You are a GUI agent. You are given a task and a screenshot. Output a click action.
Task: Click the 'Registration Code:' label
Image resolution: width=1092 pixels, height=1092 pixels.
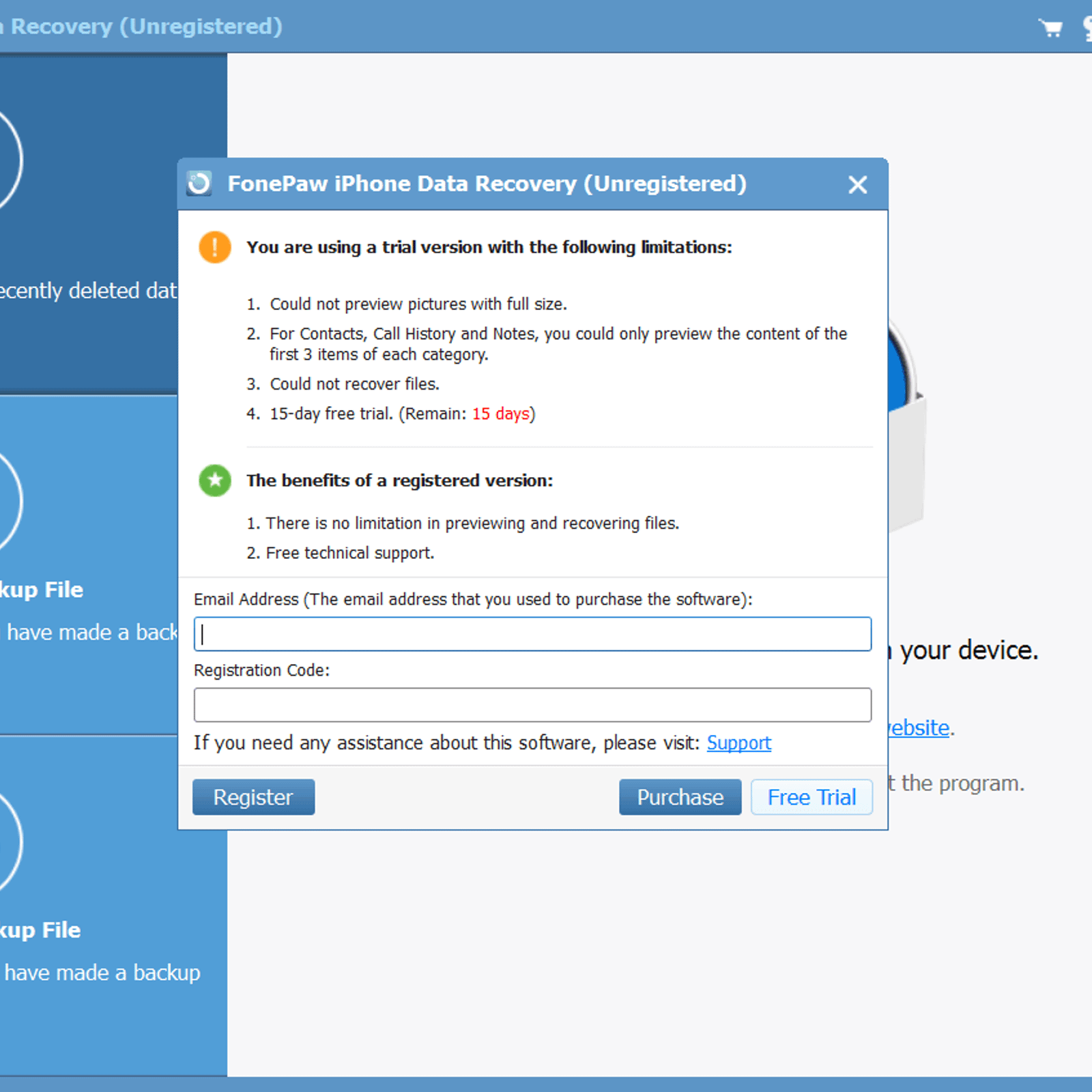point(261,670)
